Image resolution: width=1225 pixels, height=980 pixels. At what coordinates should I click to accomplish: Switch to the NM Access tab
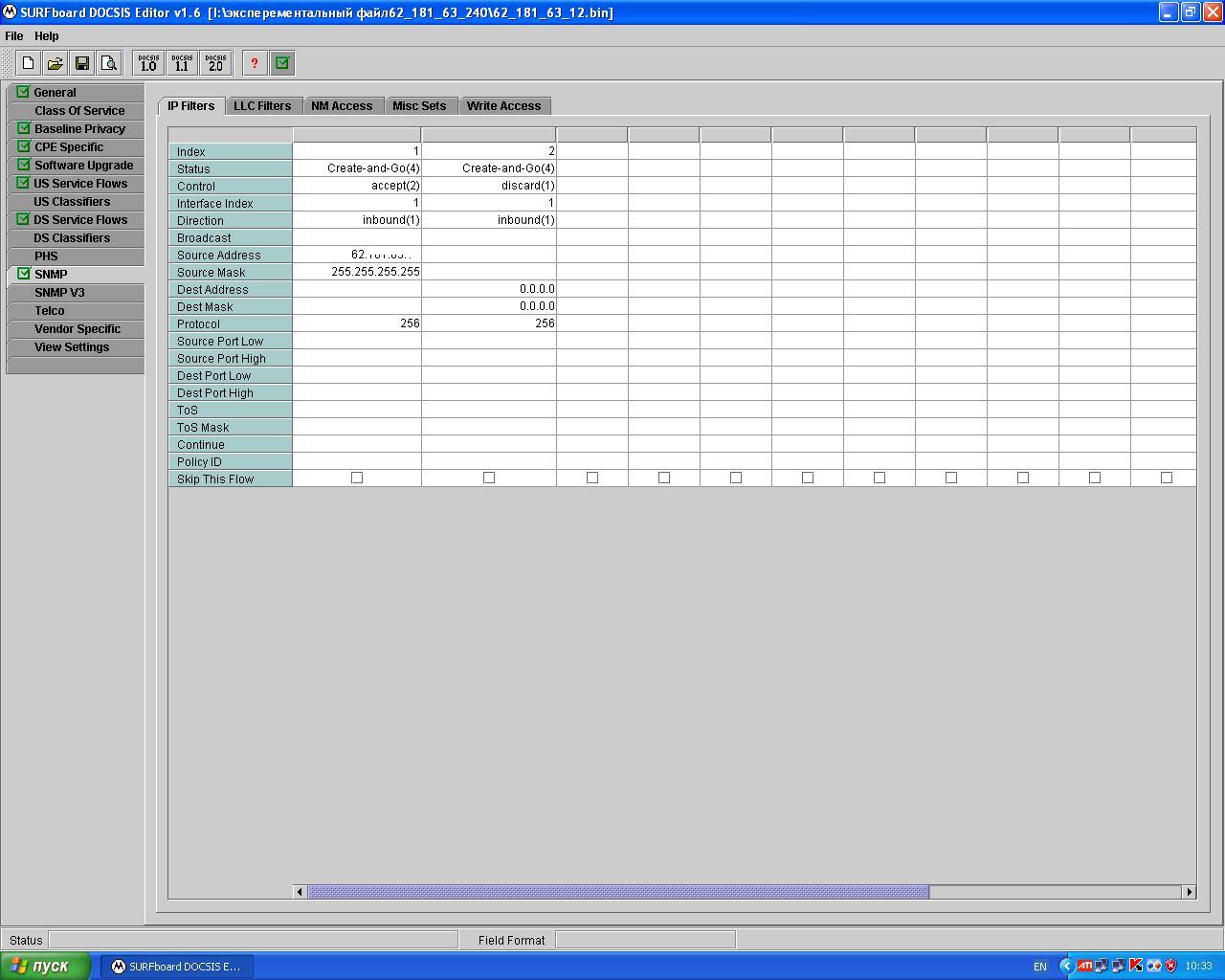(342, 106)
